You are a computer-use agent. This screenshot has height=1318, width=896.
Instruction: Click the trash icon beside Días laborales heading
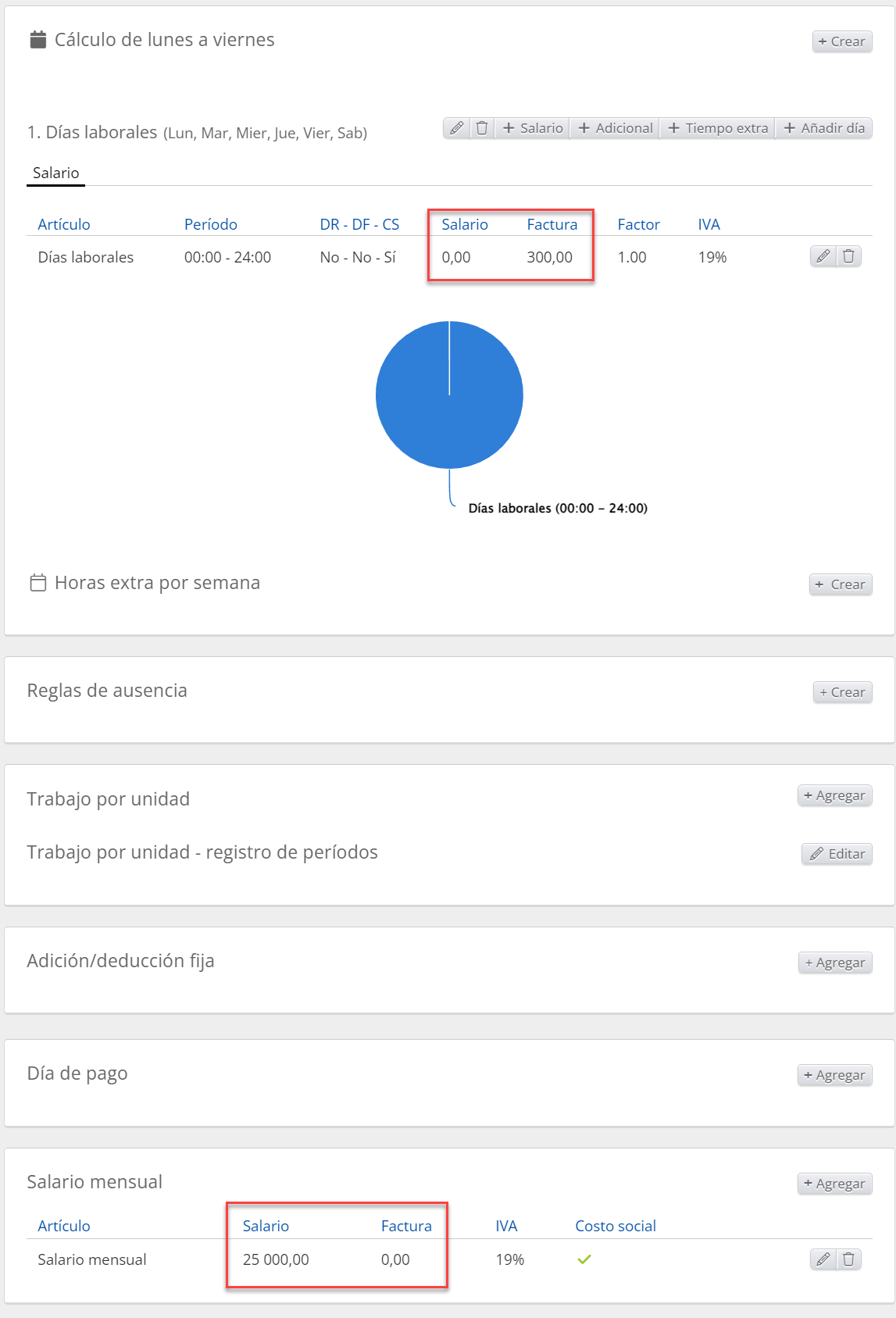point(482,128)
